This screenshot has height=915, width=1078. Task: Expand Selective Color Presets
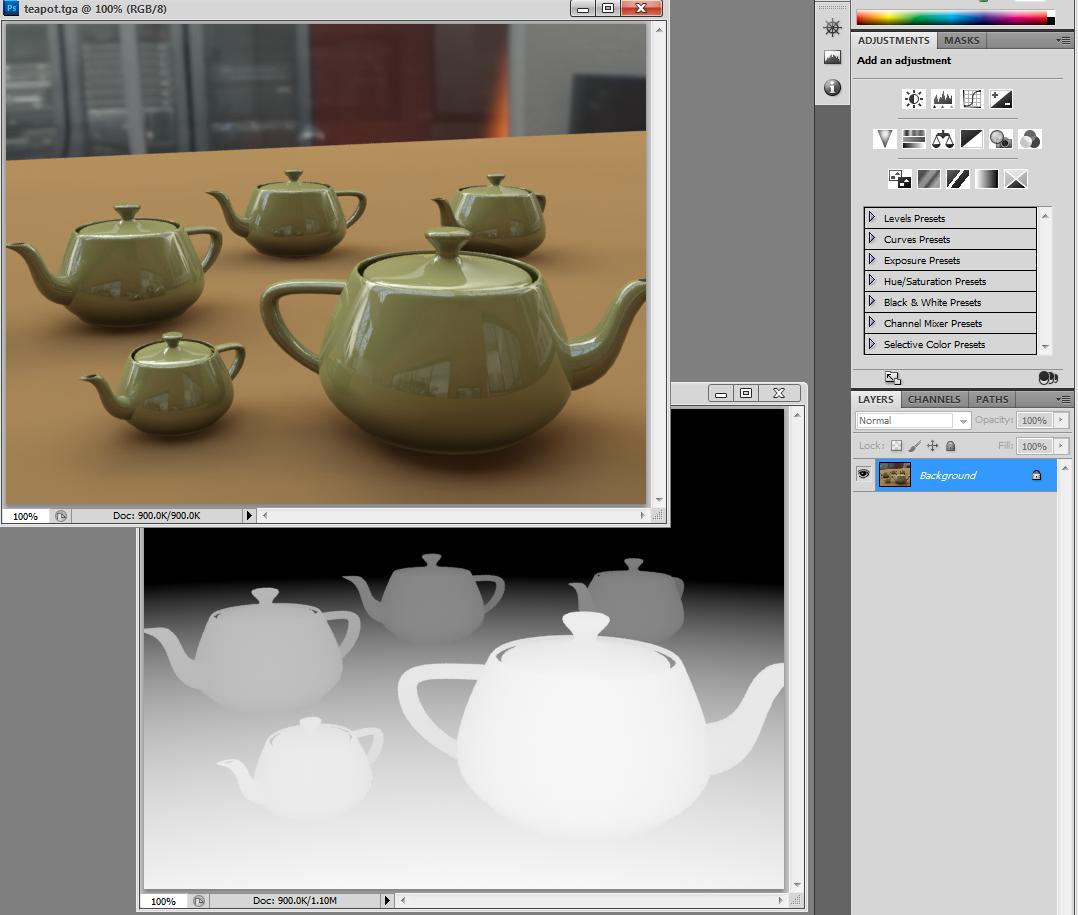872,343
